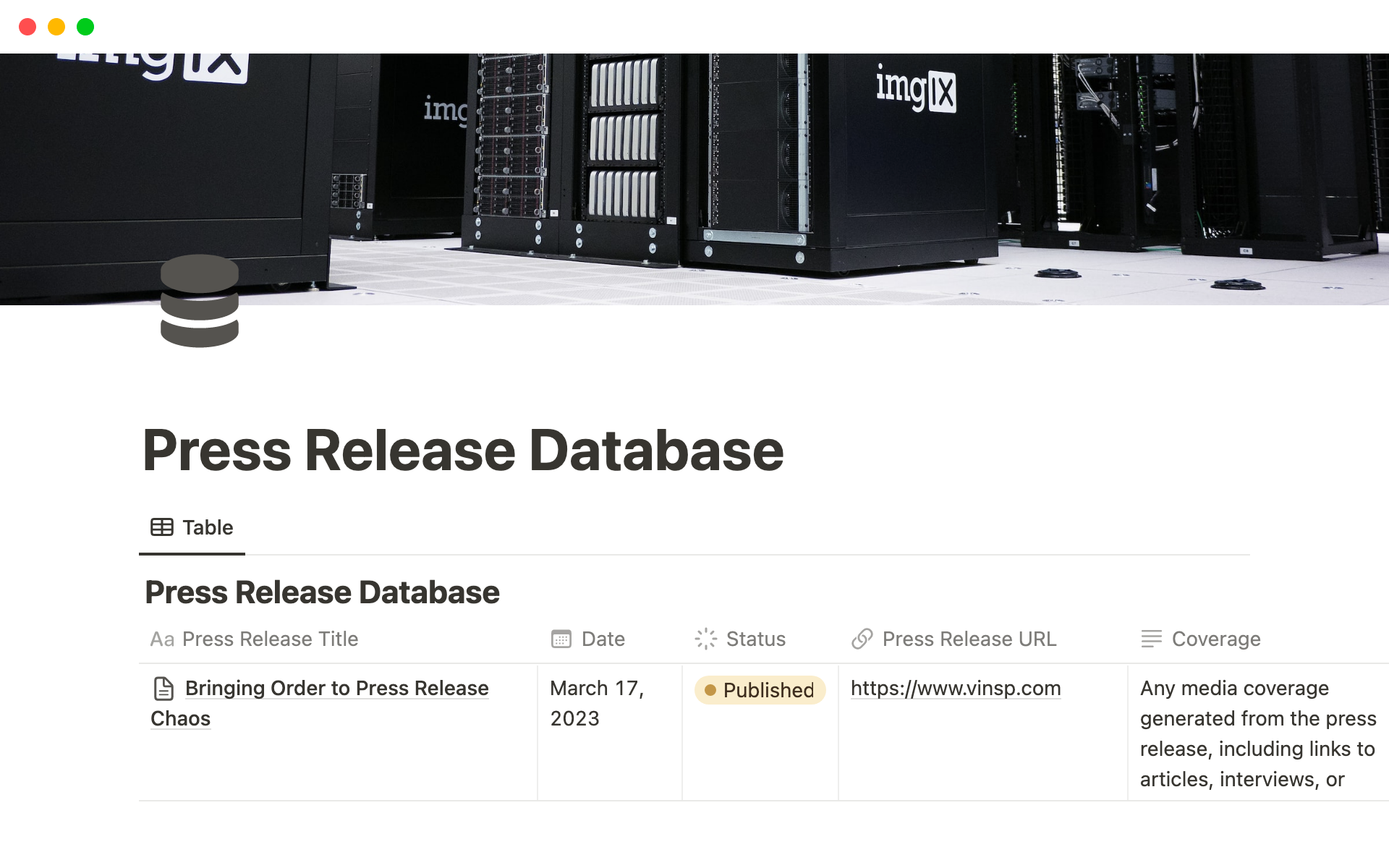Click the calendar icon in the Date header

560,639
